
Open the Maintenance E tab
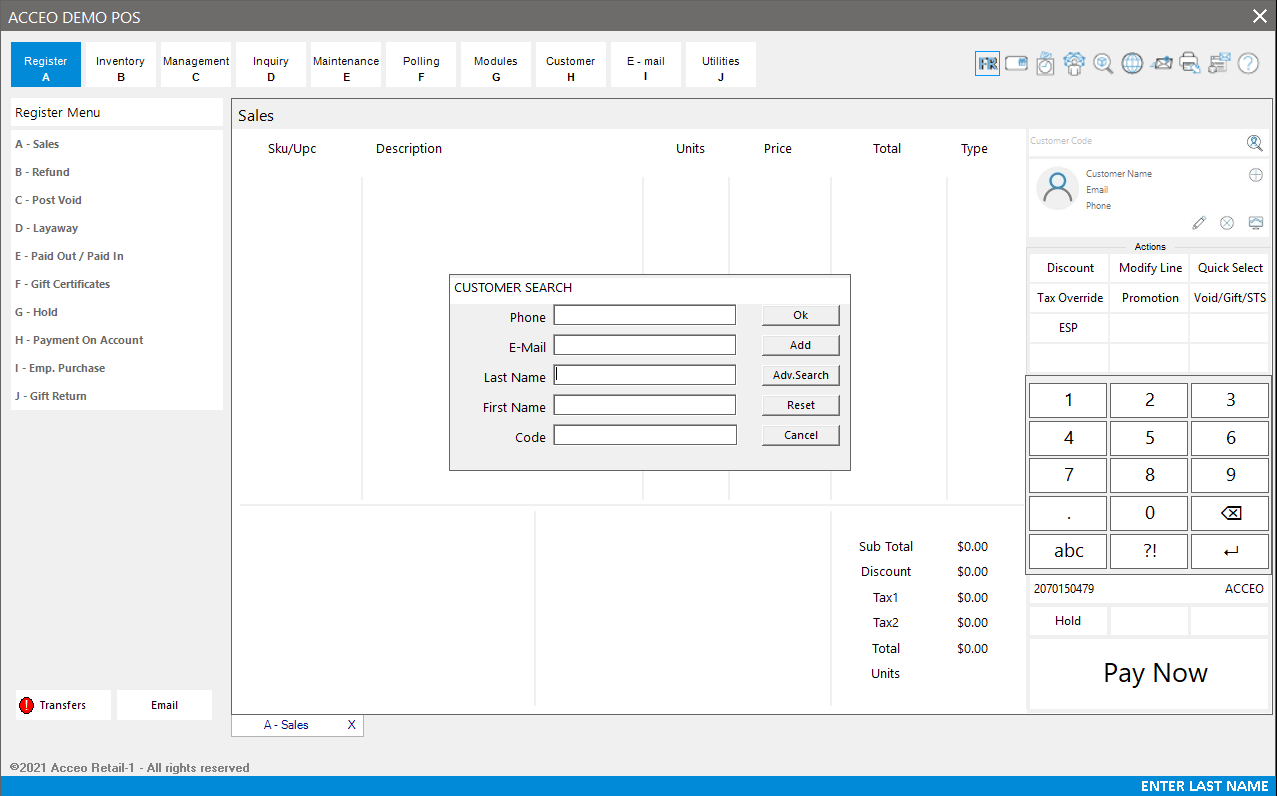click(346, 64)
